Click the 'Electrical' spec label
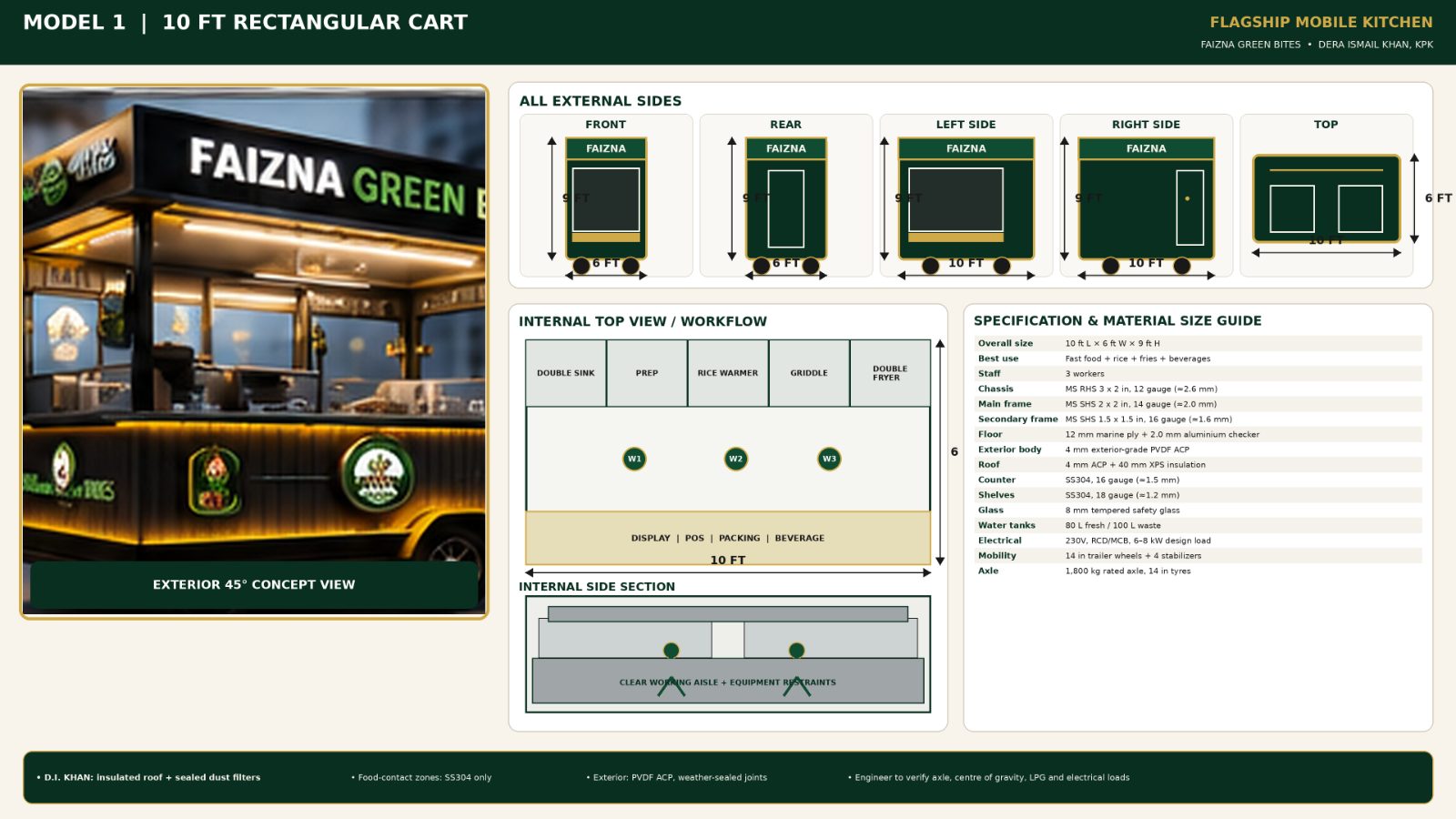Screen dimensions: 1456x819 click(1000, 541)
